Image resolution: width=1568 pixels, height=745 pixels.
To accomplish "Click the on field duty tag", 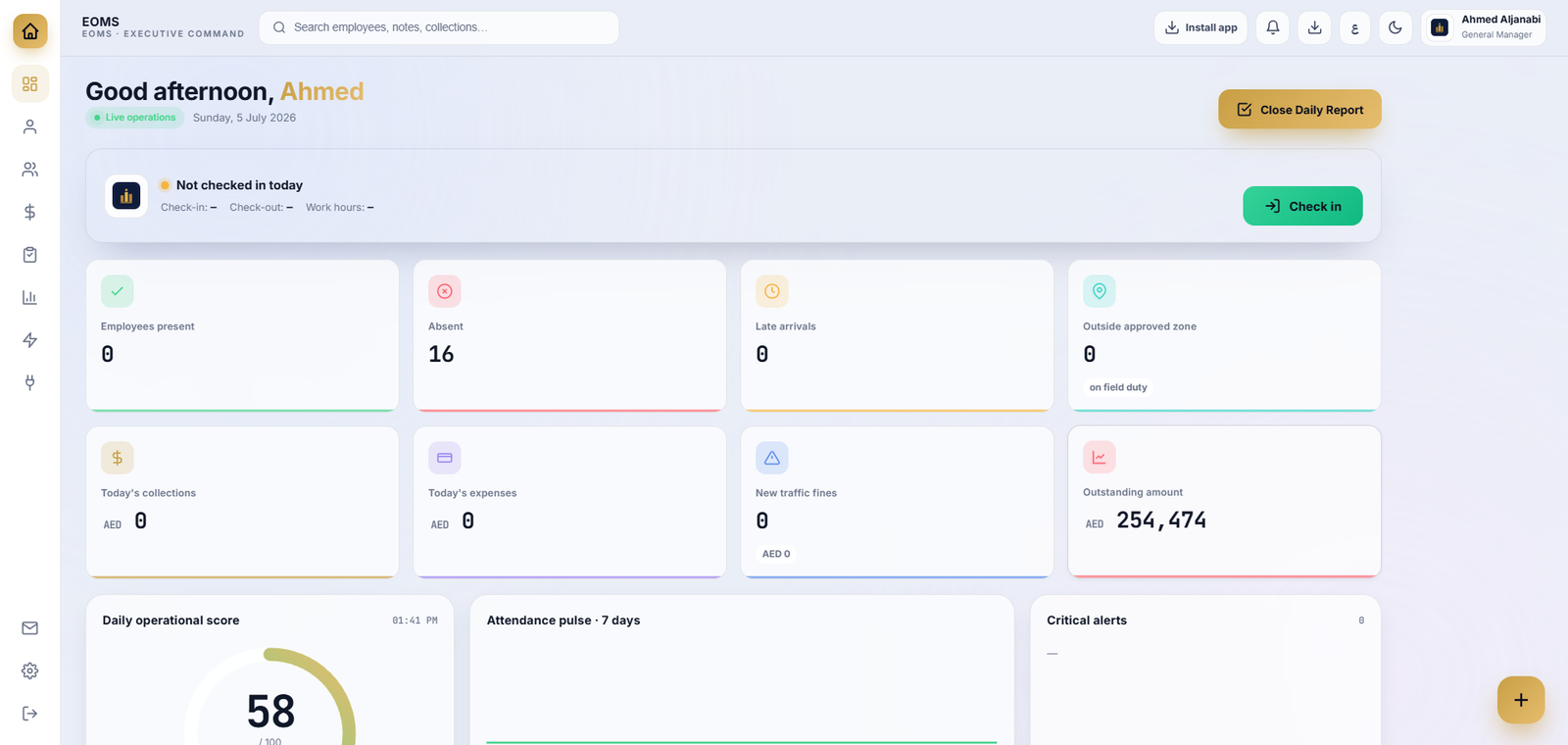I will (x=1118, y=387).
